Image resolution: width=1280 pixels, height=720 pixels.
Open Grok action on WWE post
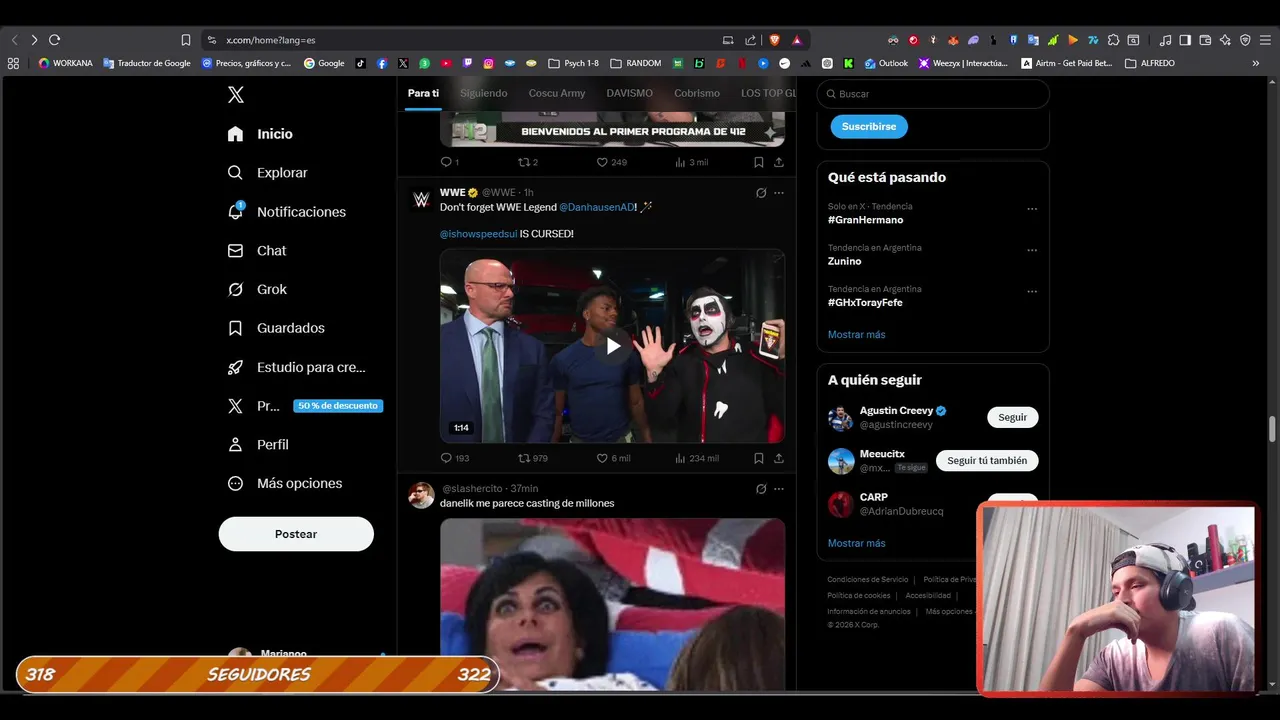(x=761, y=193)
